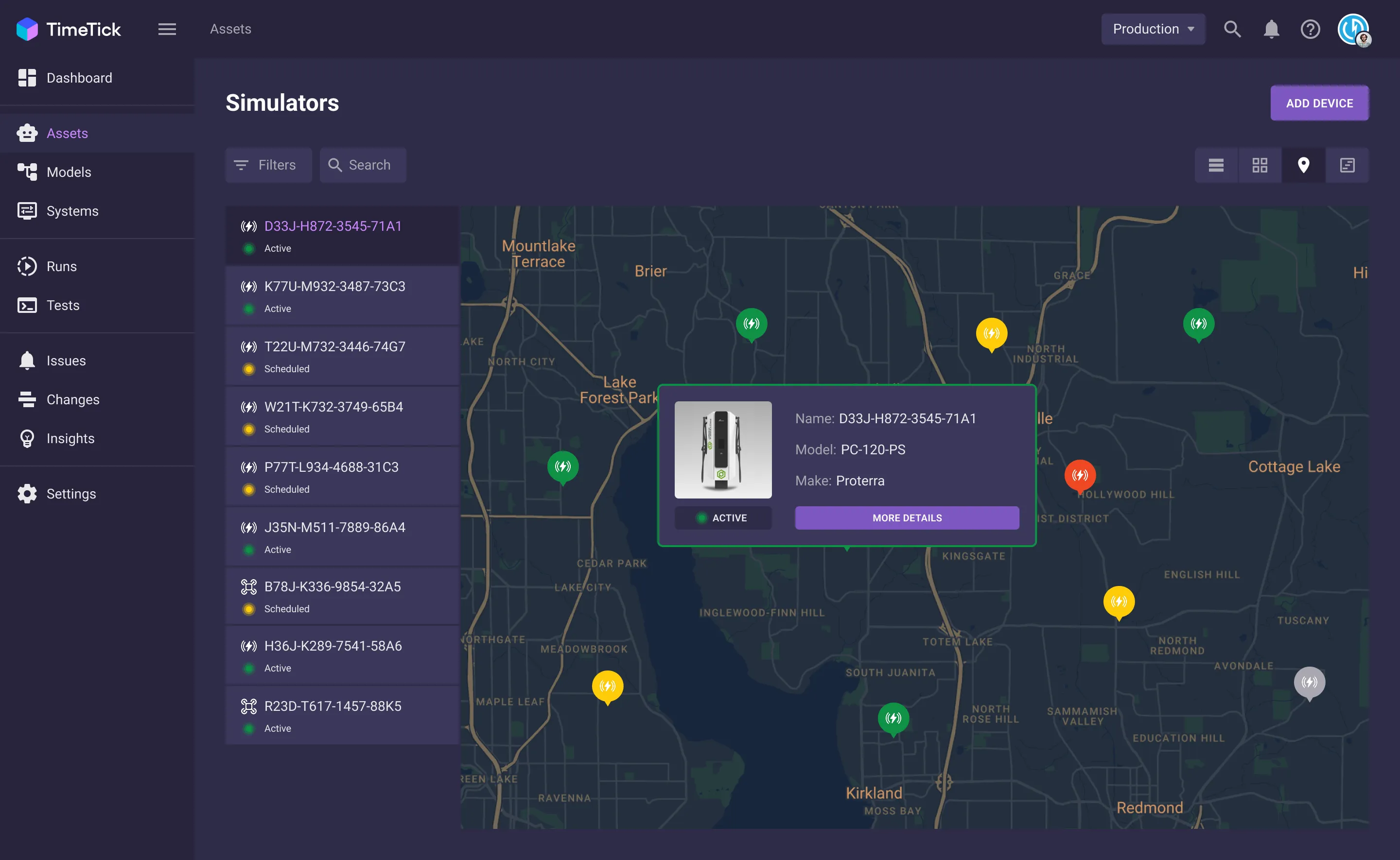Switch to map view pin icon
Image resolution: width=1400 pixels, height=860 pixels.
point(1303,165)
